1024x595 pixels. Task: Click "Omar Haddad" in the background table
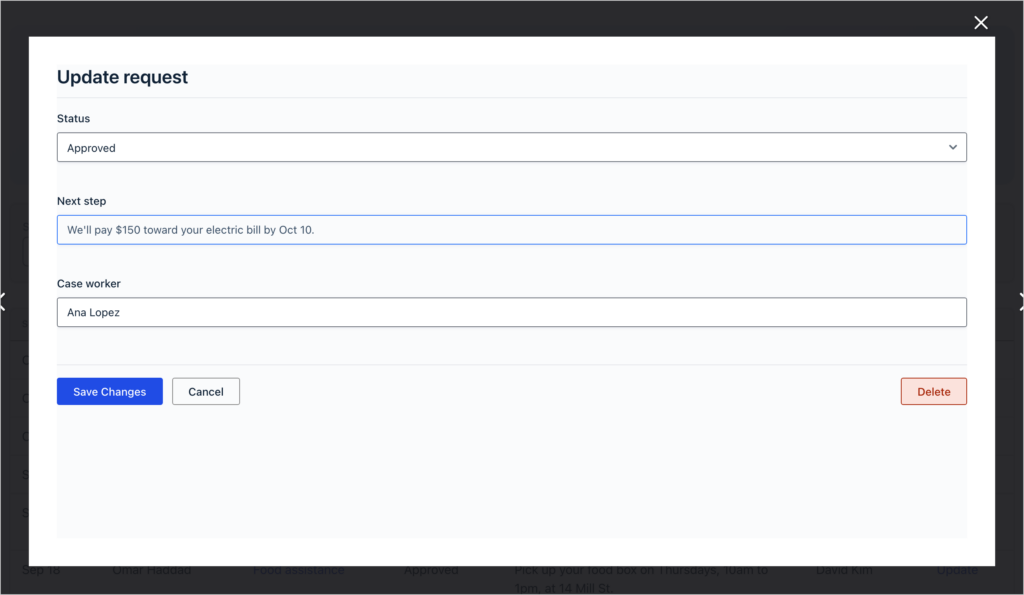coord(152,570)
